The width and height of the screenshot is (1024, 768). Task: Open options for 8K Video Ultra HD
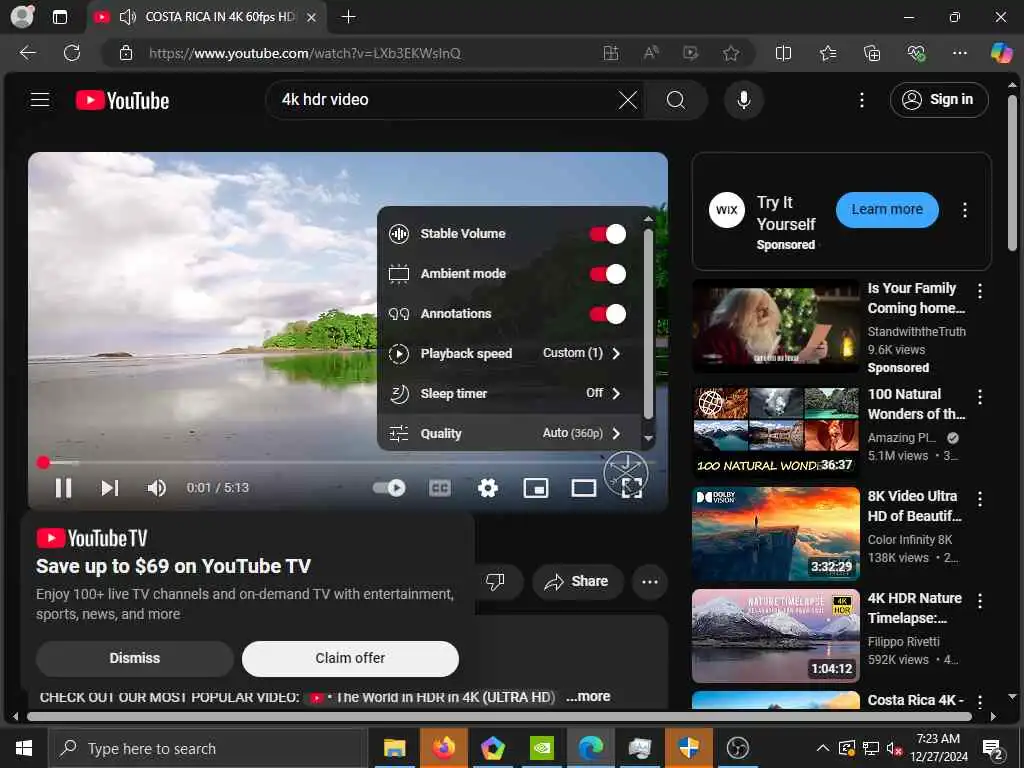[x=980, y=499]
